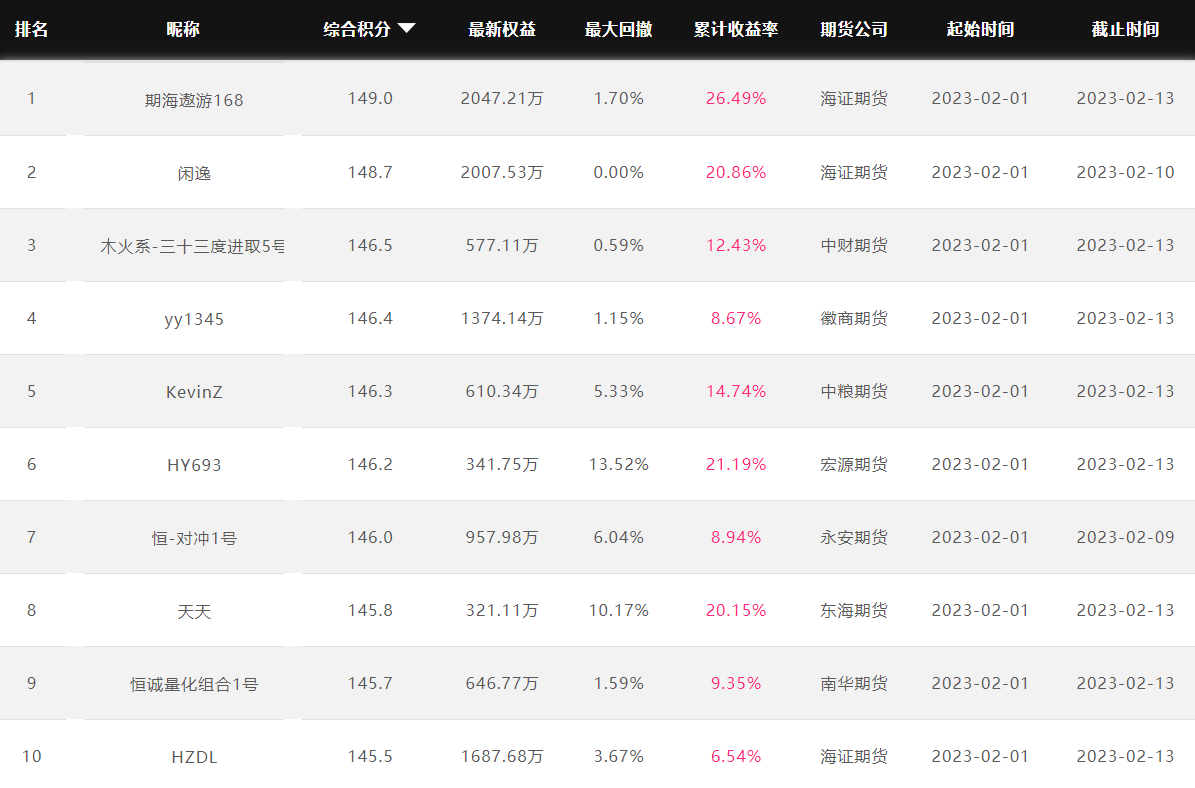Click the equity value 957.98万
Image resolution: width=1195 pixels, height=788 pixels.
click(x=502, y=537)
